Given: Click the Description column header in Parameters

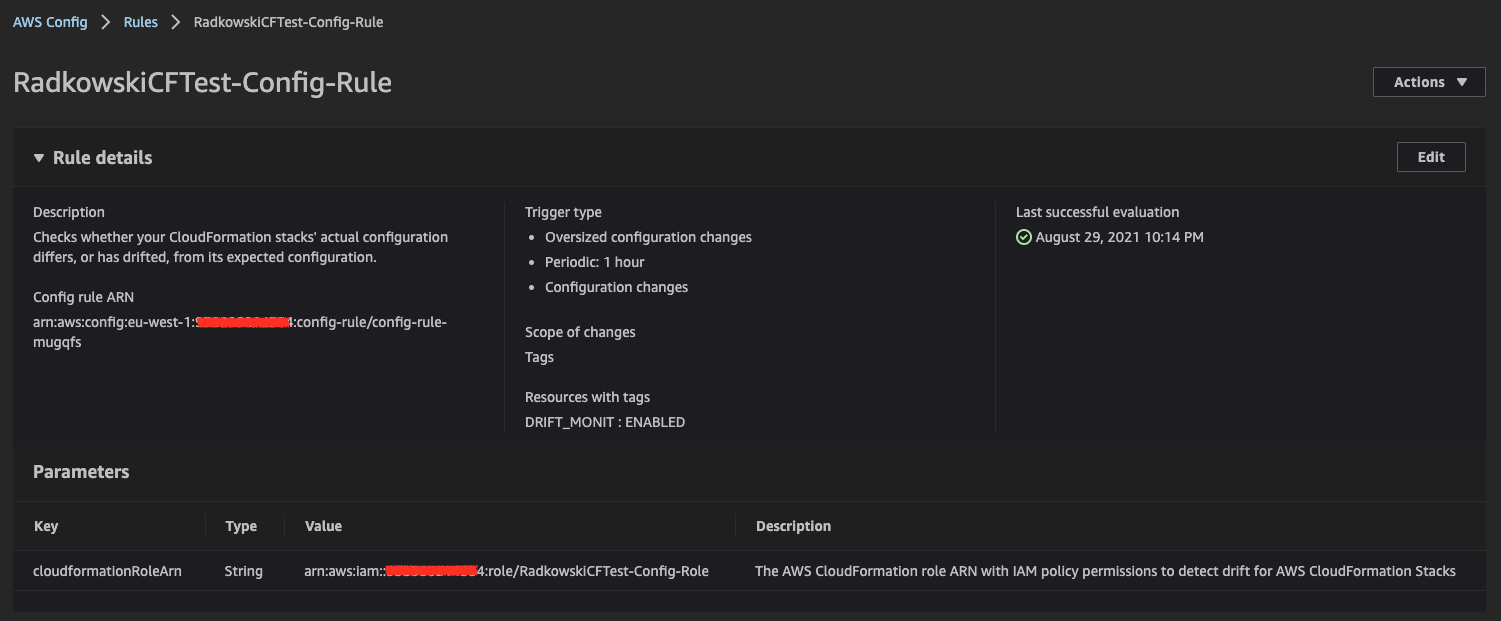Looking at the screenshot, I should point(793,526).
